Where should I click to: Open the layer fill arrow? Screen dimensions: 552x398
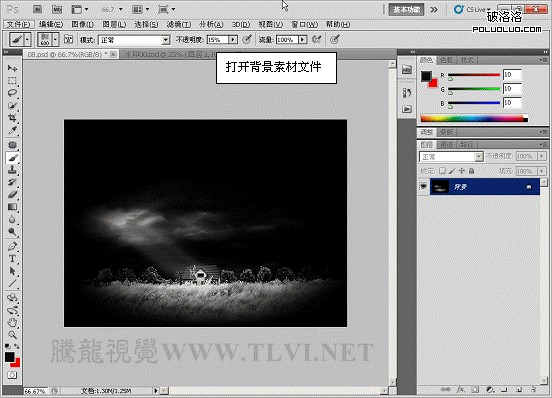[542, 171]
